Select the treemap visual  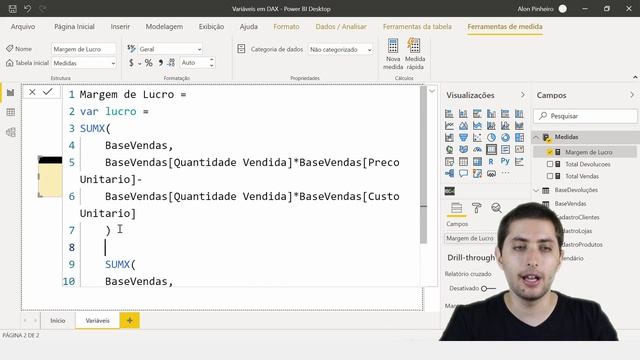pos(519,138)
